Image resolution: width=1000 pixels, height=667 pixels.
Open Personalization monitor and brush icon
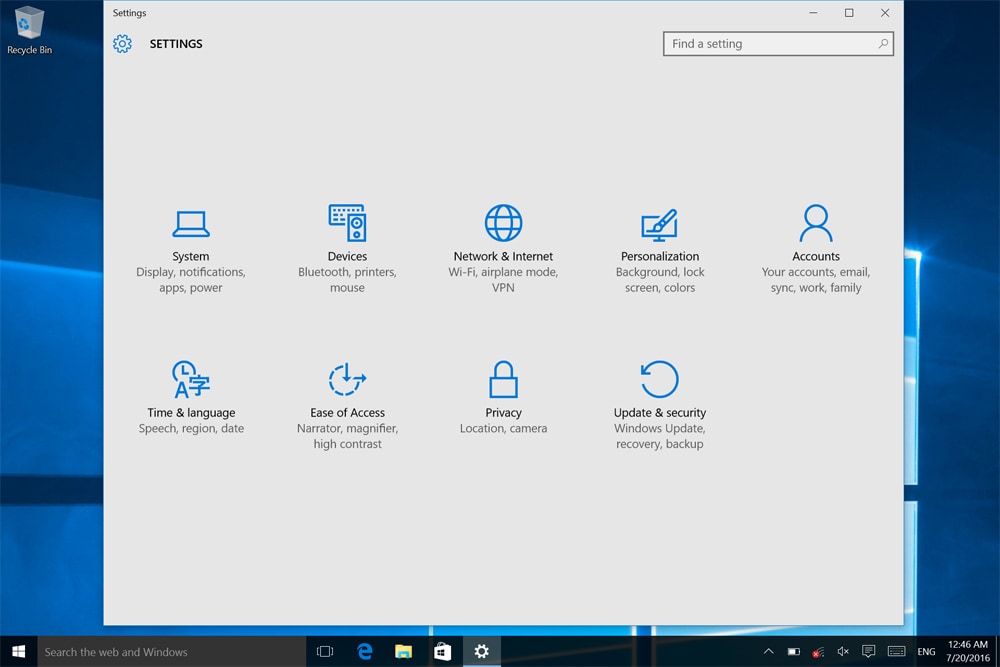pyautogui.click(x=659, y=224)
